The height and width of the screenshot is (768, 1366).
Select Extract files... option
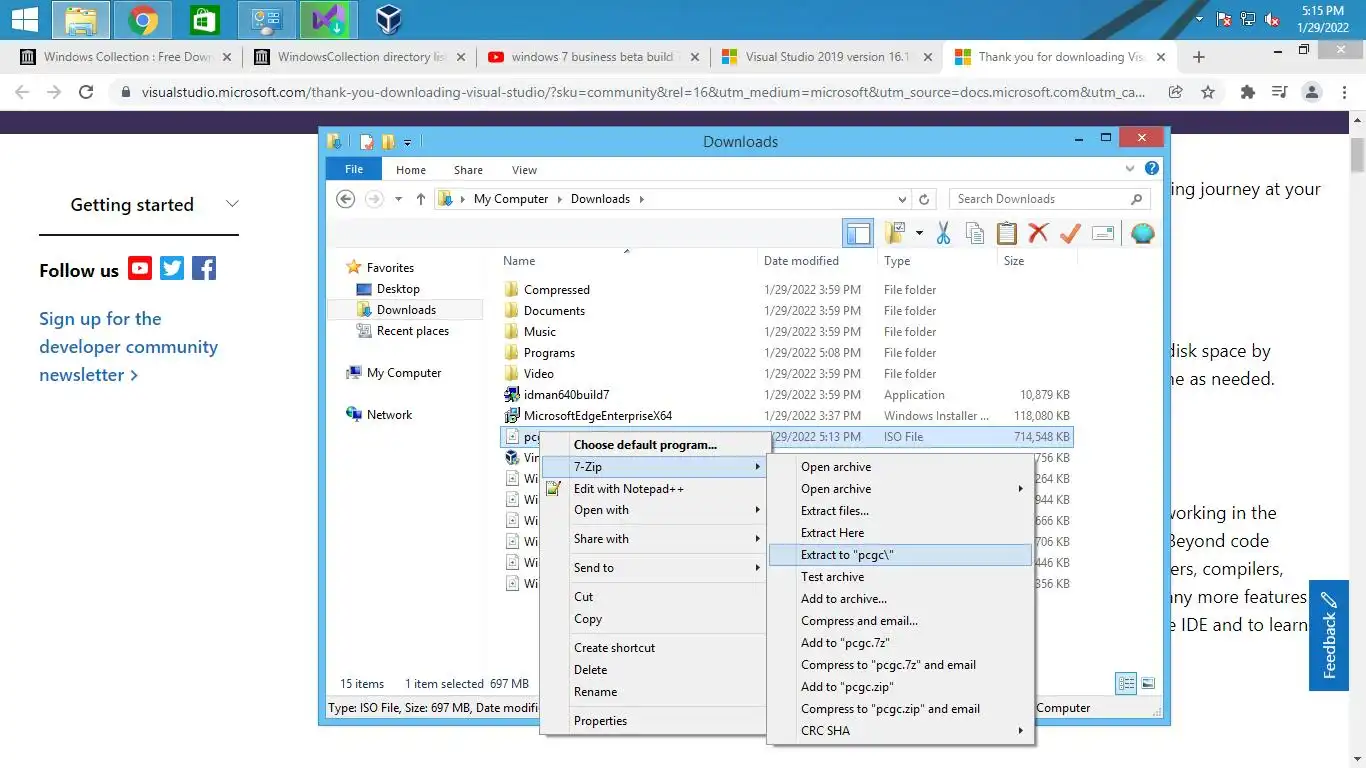click(900, 511)
